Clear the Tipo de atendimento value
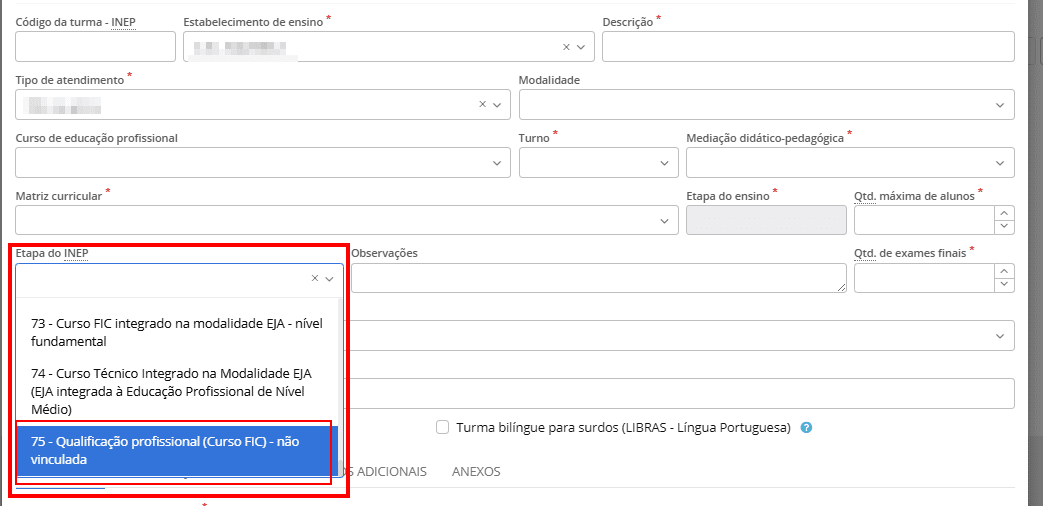 483,104
